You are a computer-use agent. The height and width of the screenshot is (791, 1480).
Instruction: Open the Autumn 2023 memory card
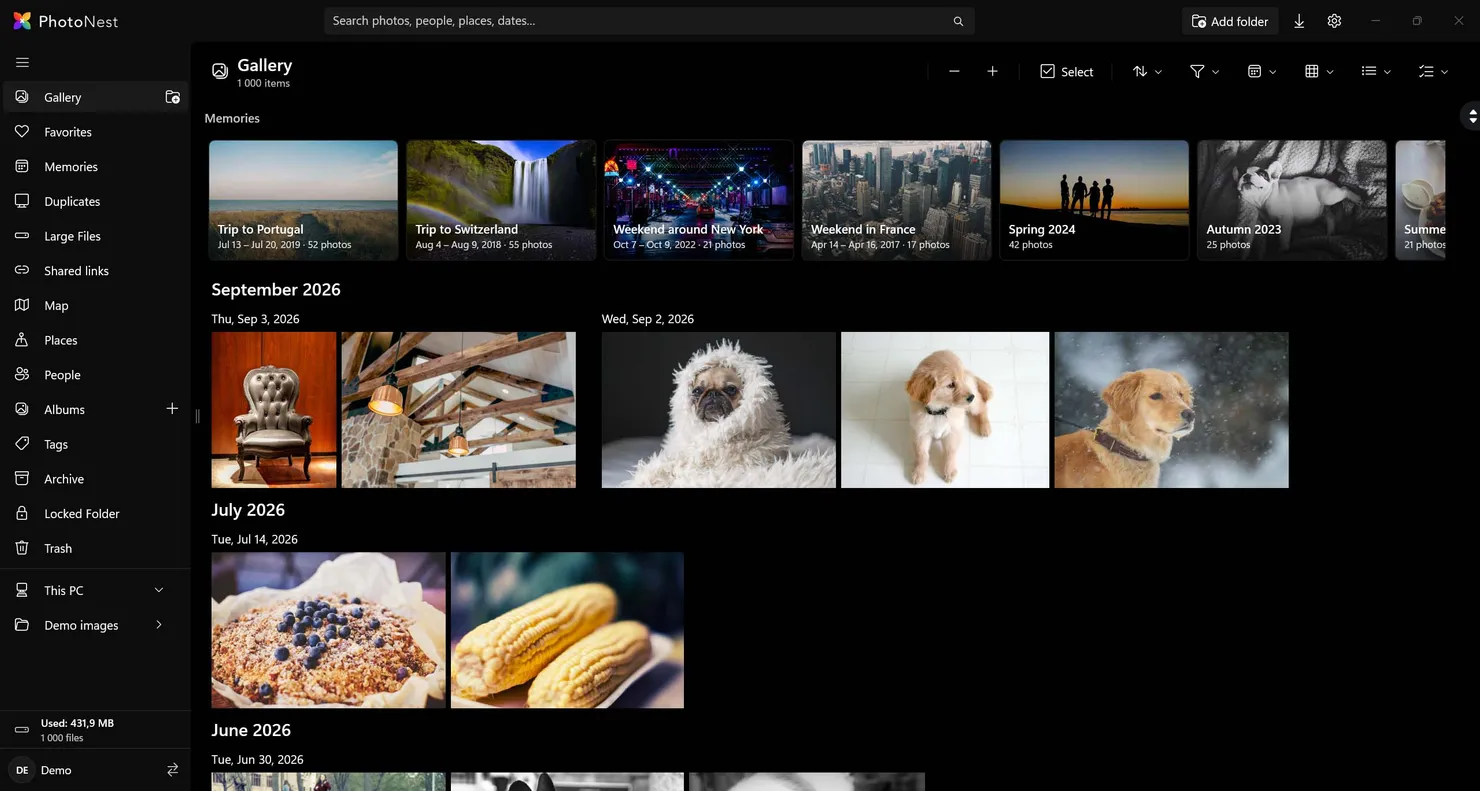tap(1292, 200)
